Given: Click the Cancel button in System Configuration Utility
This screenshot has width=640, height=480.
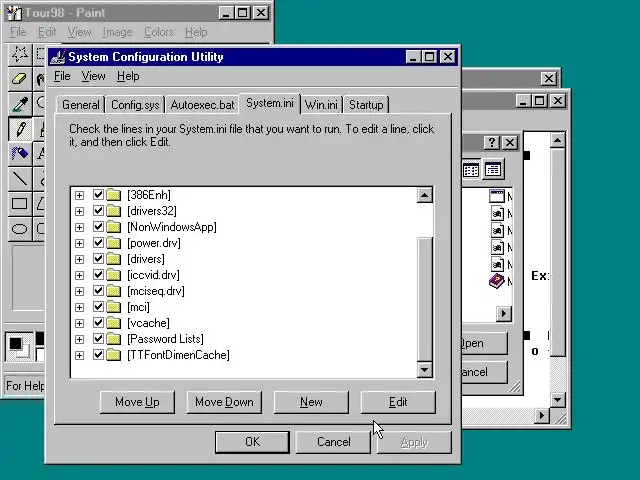Looking at the screenshot, I should click(x=333, y=442).
